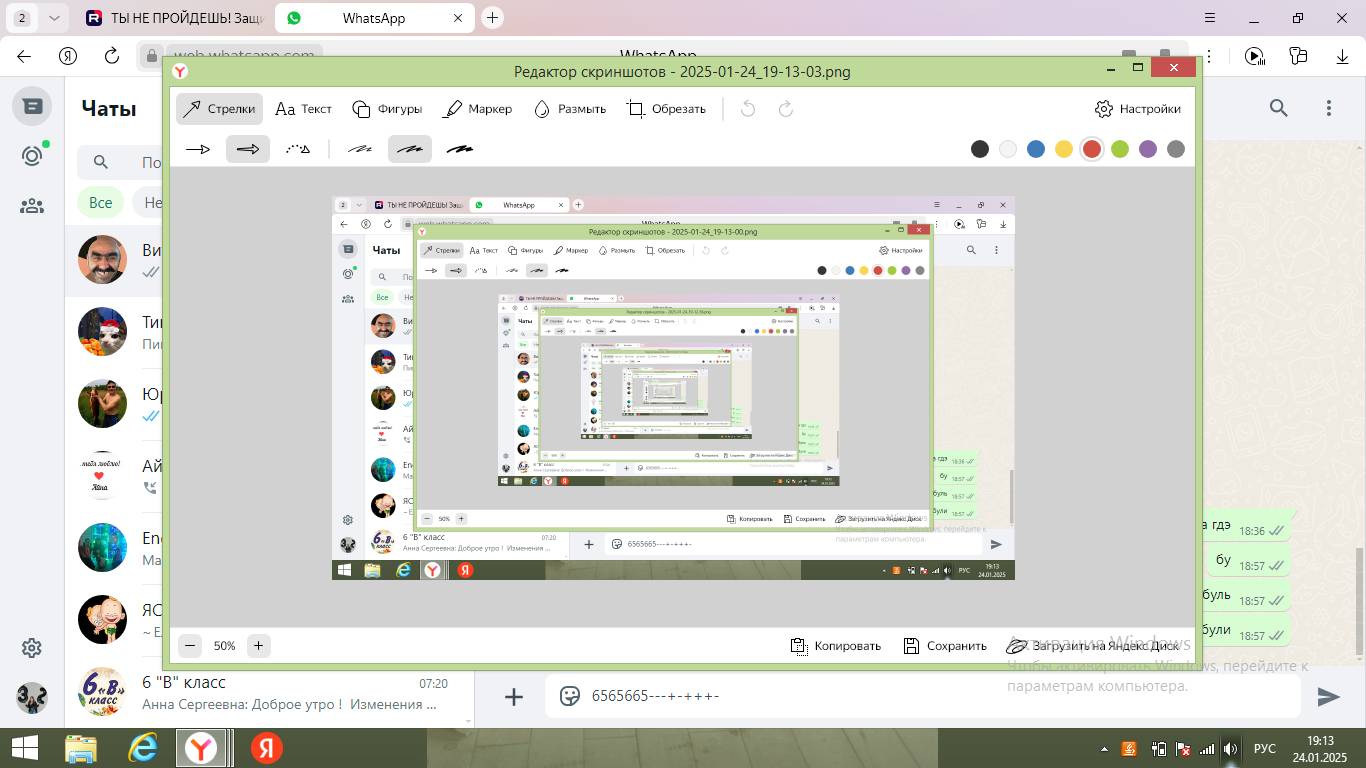Open second Yandex icon on taskbar

pyautogui.click(x=266, y=748)
